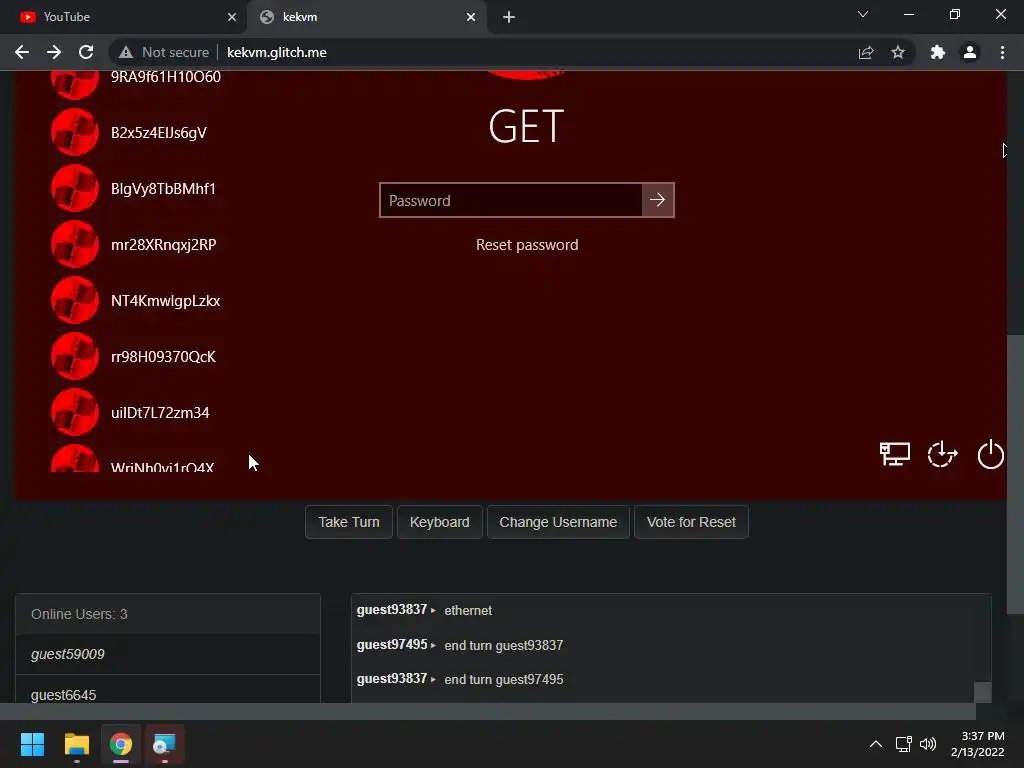The height and width of the screenshot is (768, 1024).
Task: Open network icon in system tray
Action: (x=903, y=744)
